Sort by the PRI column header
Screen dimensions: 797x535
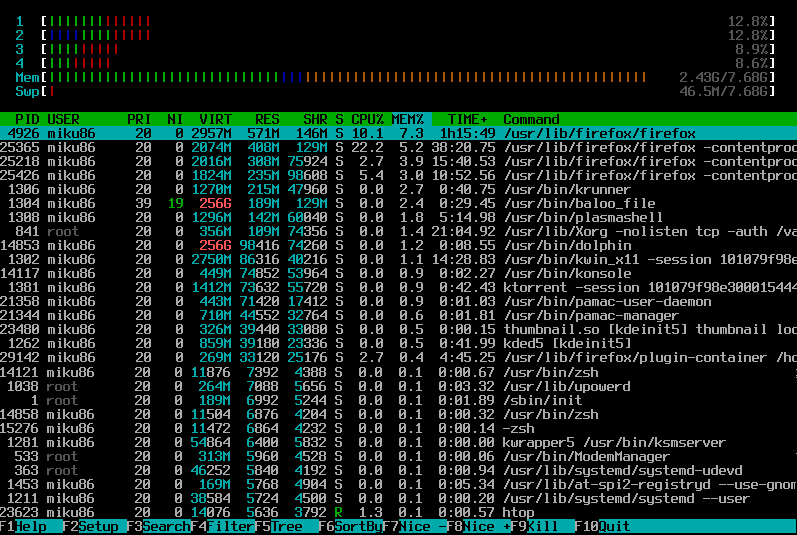[x=139, y=119]
